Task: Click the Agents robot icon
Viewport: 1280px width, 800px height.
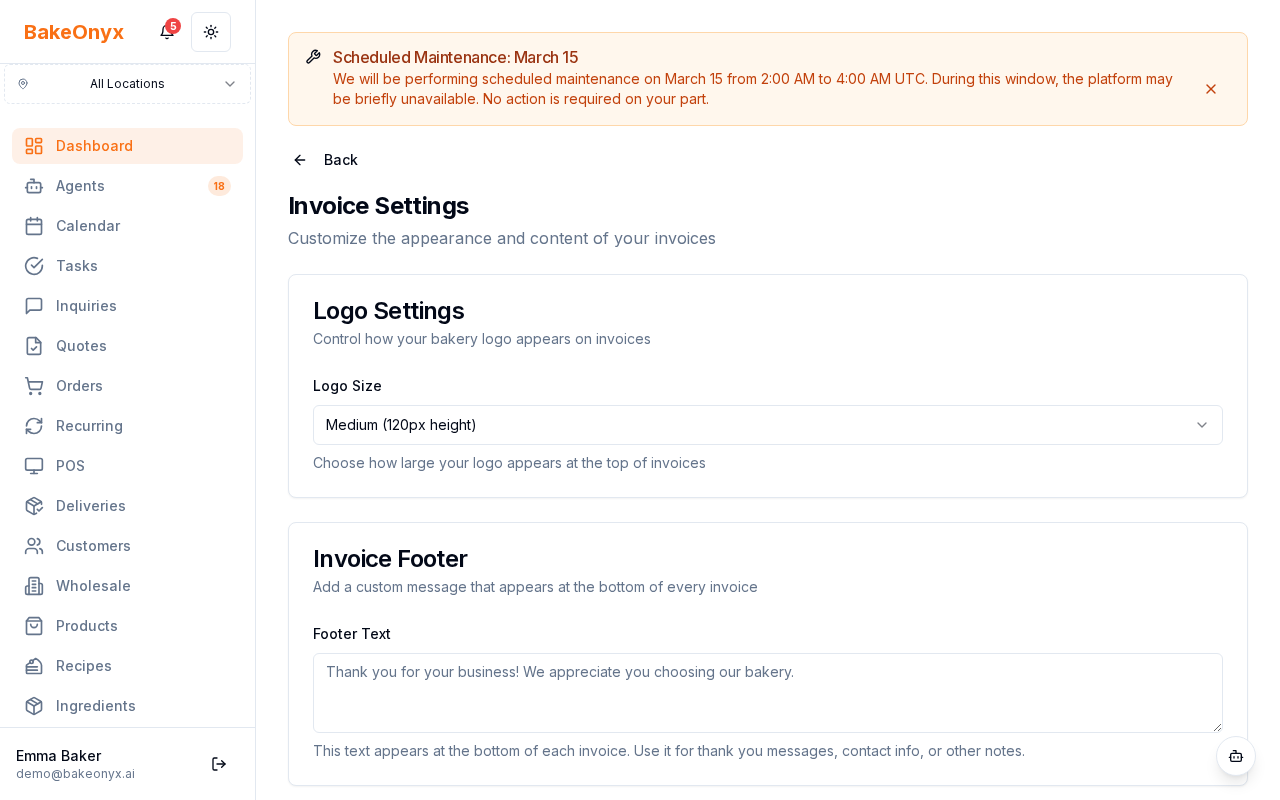Action: tap(34, 186)
